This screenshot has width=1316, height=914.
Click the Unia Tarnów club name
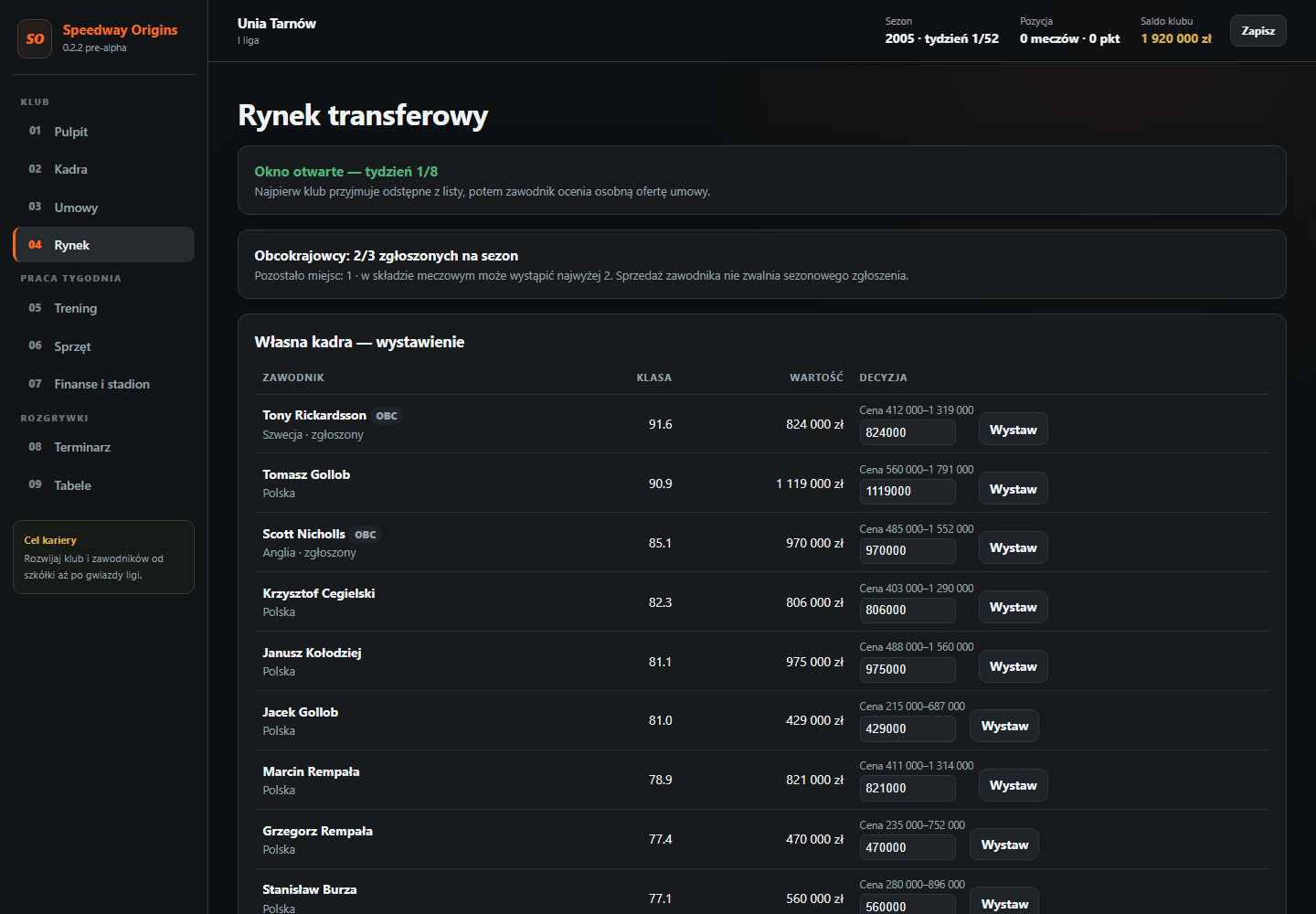(x=277, y=24)
